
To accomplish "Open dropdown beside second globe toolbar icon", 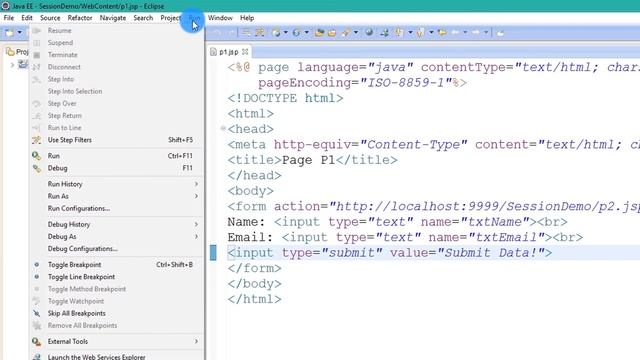I will 307,32.
